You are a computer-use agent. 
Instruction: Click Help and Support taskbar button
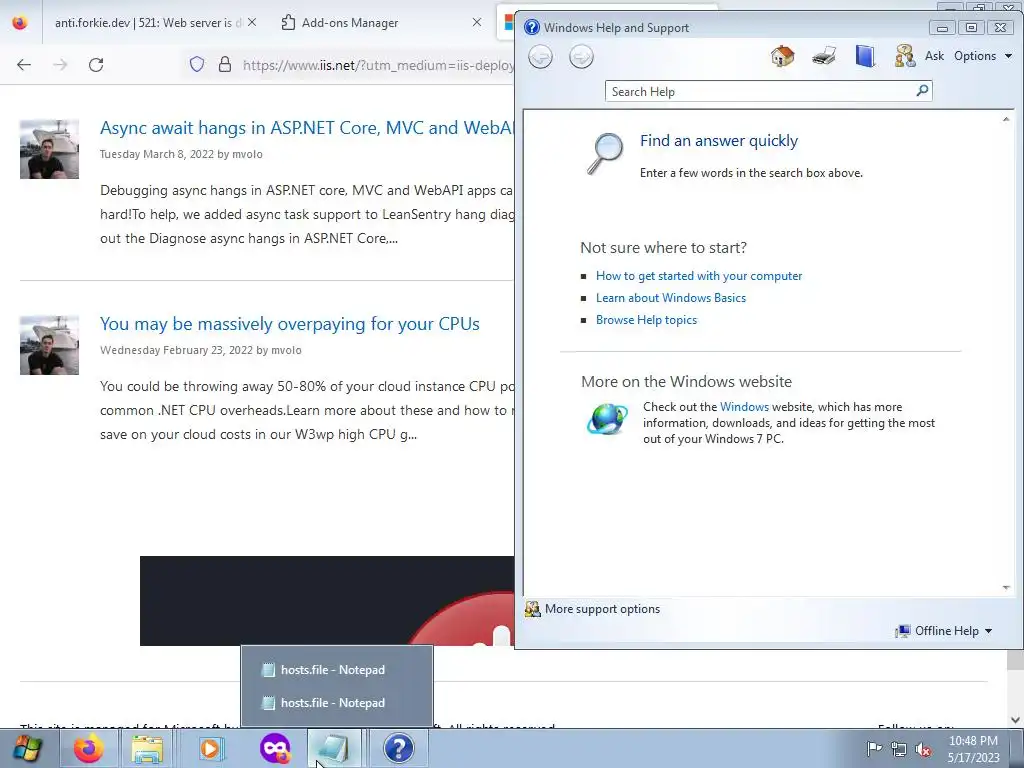tap(398, 748)
